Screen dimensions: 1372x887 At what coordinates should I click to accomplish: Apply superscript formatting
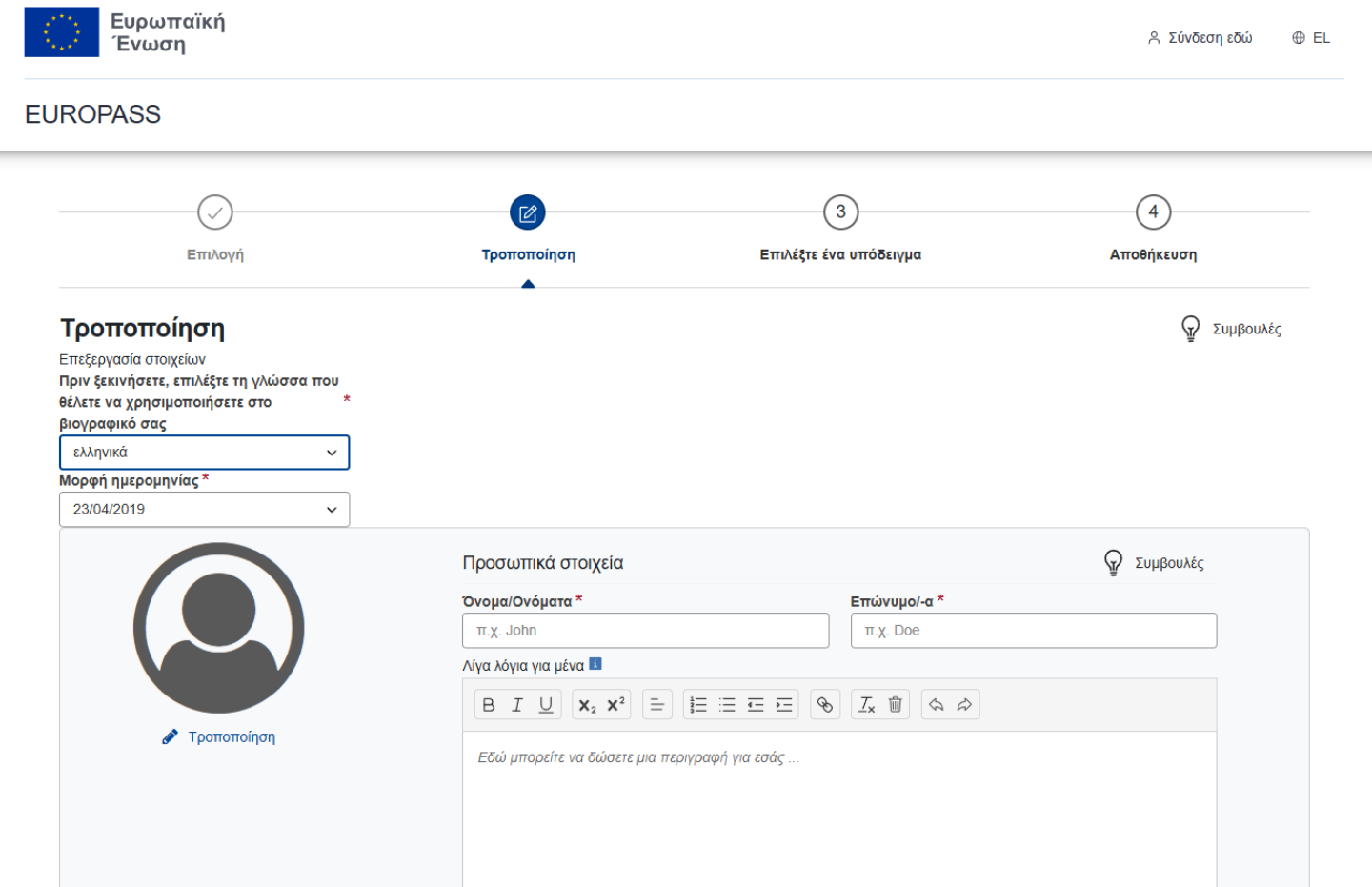coord(616,705)
